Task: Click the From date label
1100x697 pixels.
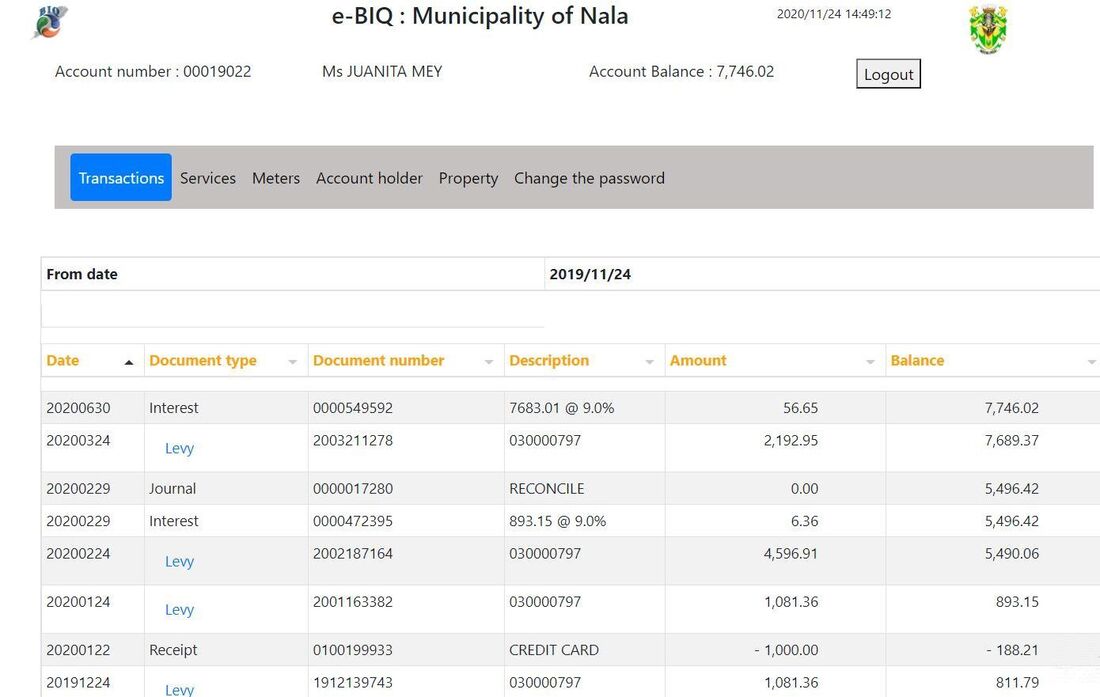Action: [x=82, y=274]
